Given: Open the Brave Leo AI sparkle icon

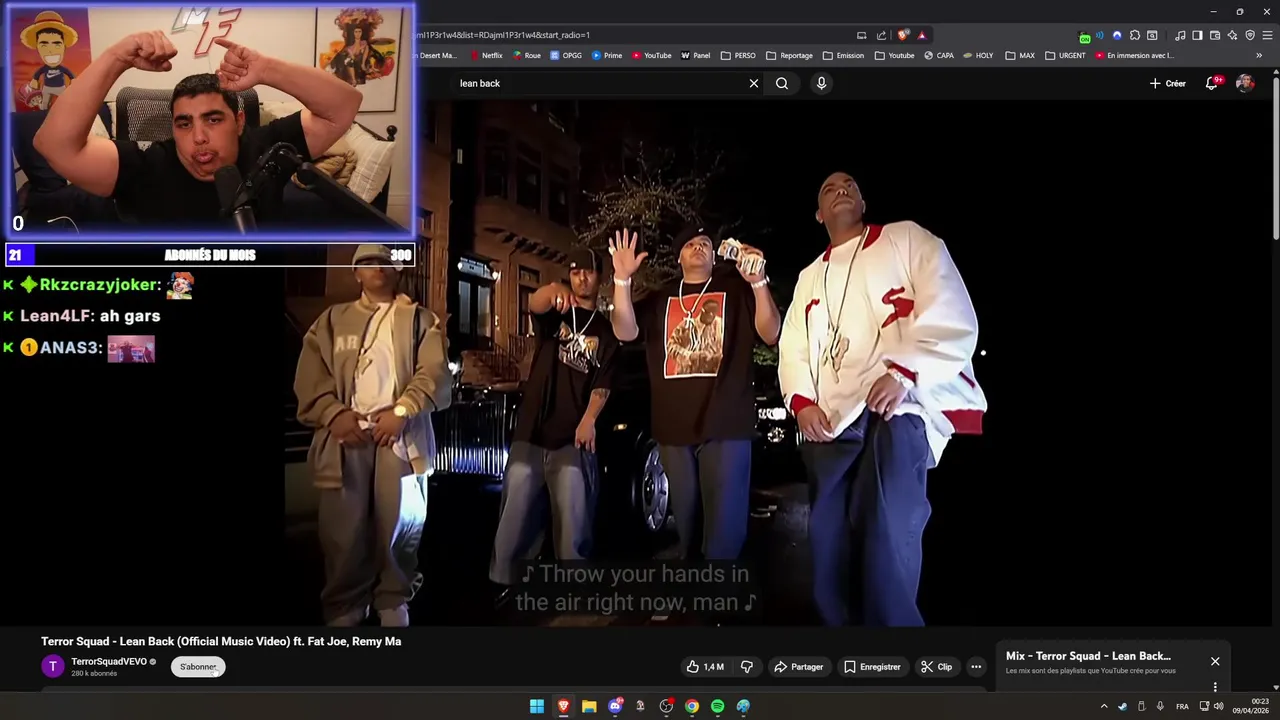Looking at the screenshot, I should click(x=1232, y=35).
